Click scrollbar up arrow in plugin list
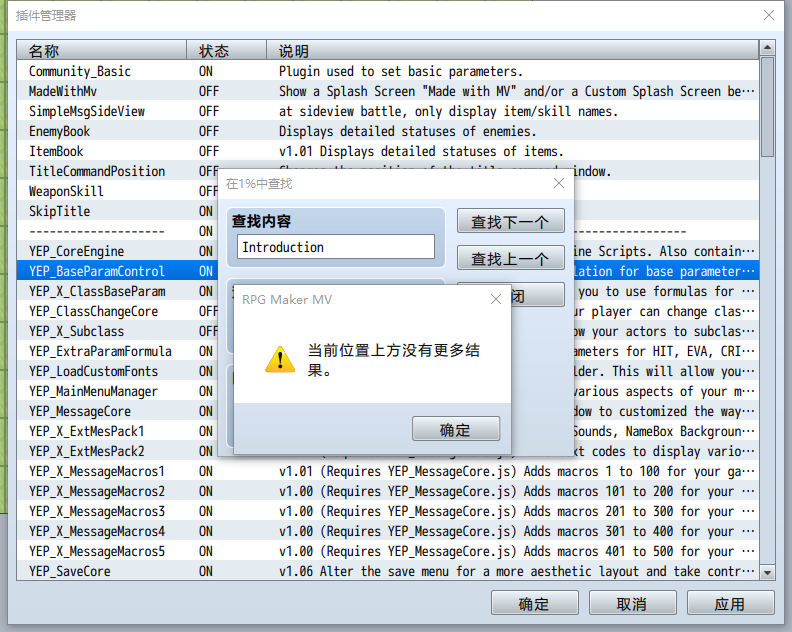The image size is (792, 632). (x=767, y=47)
